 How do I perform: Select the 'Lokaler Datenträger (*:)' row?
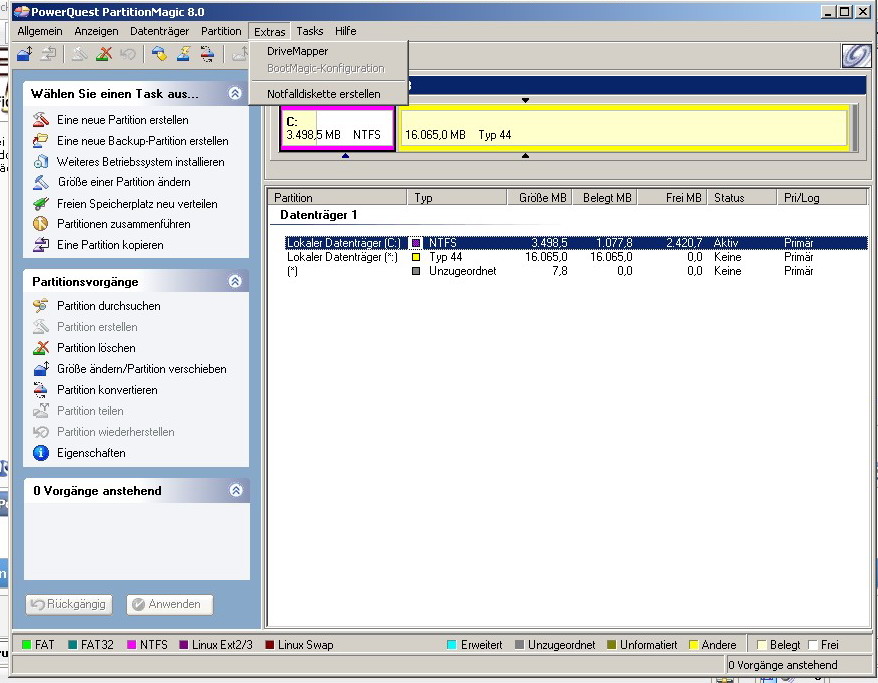pos(576,256)
